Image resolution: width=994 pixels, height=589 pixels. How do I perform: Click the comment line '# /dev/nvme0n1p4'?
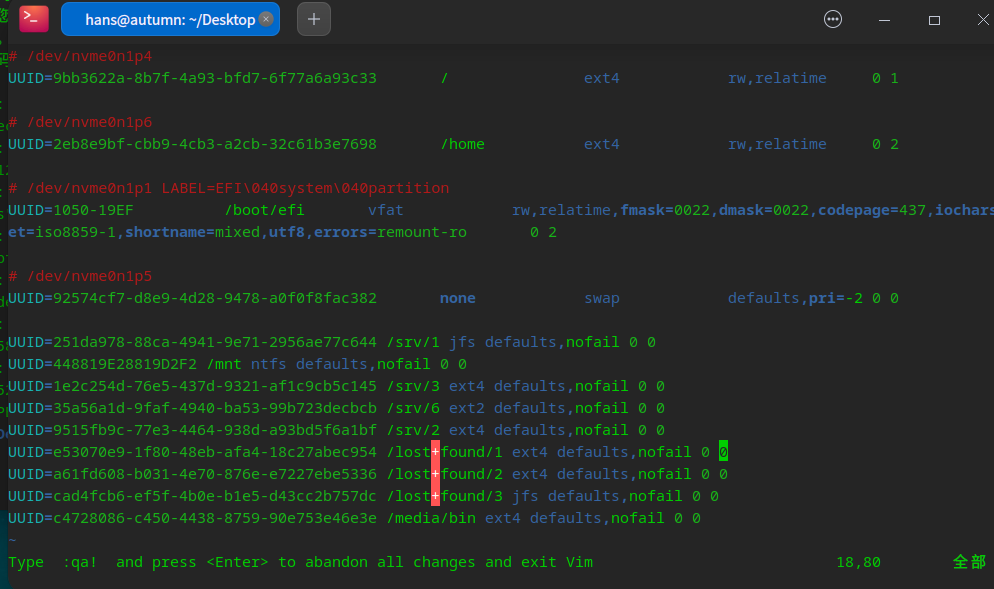pos(81,56)
